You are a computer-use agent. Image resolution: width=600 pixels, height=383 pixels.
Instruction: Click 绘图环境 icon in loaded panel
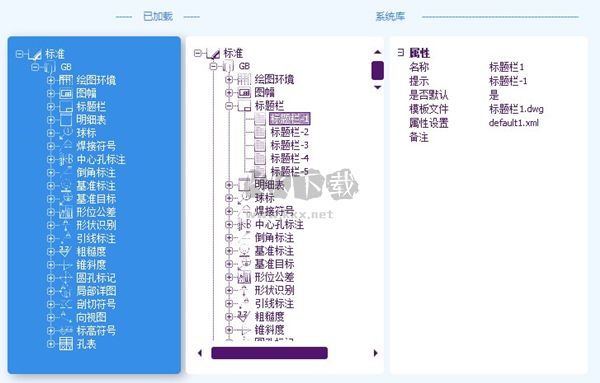tap(66, 80)
